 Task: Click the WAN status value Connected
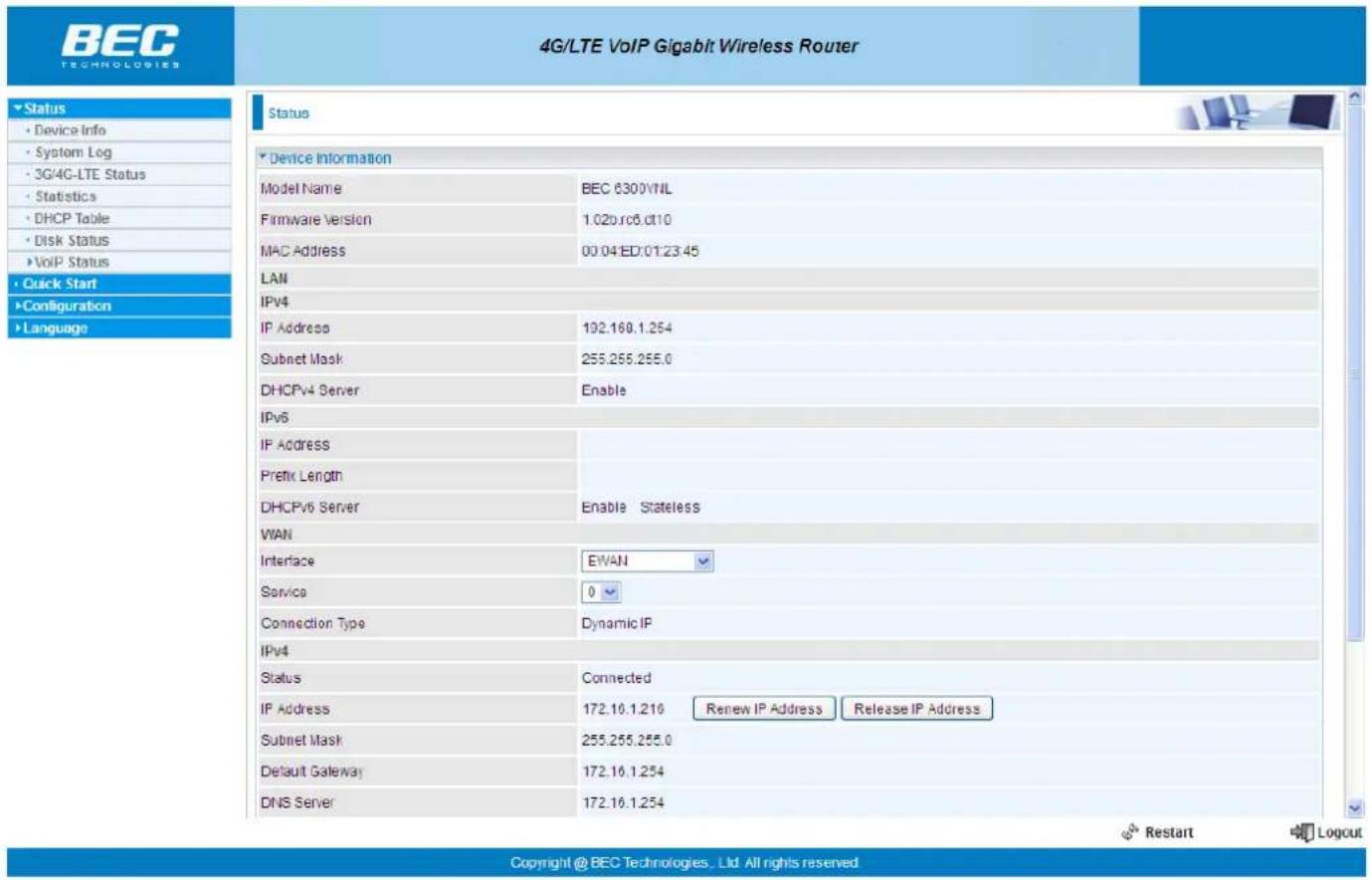[x=617, y=678]
